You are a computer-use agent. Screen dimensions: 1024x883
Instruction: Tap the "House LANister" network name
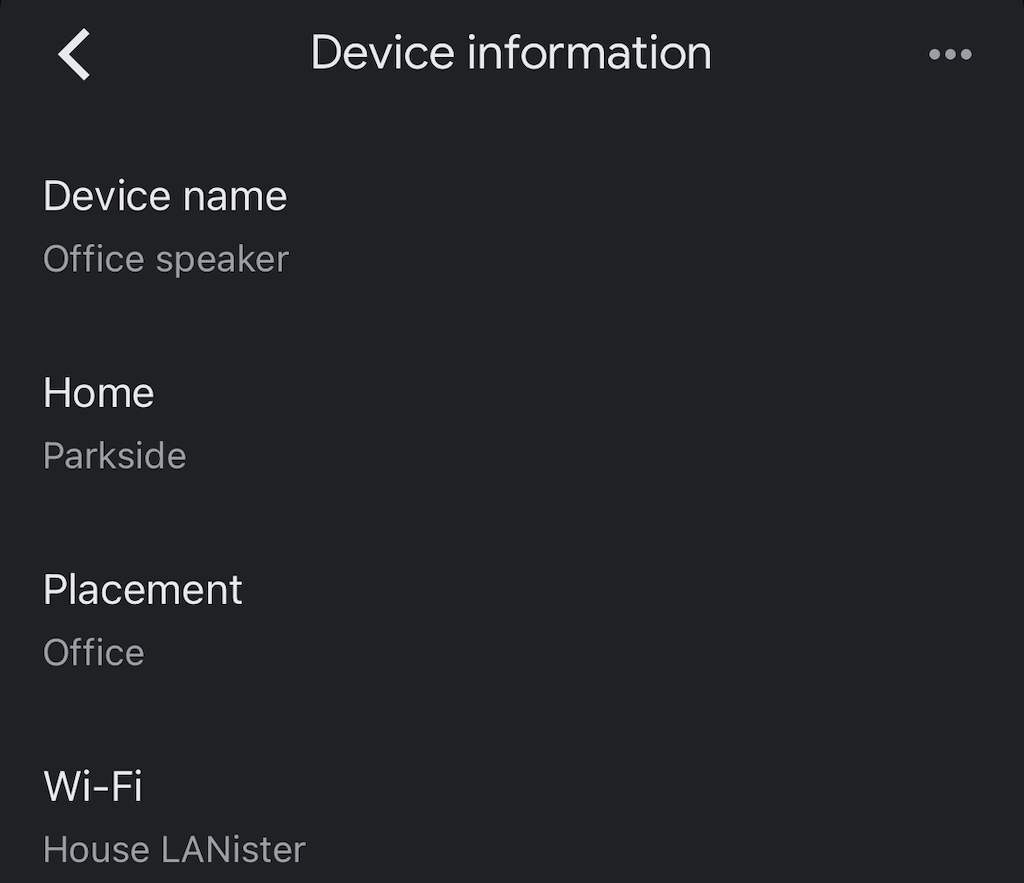point(174,850)
